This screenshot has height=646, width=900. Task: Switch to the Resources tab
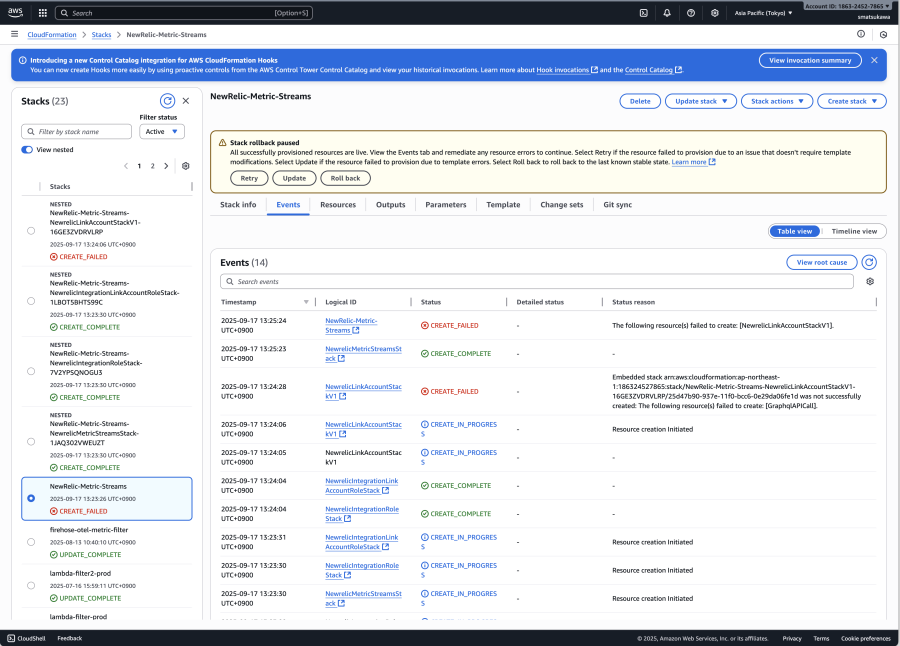tap(338, 204)
